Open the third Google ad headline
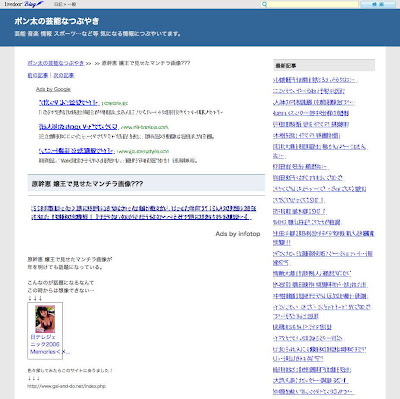The image size is (400, 399). tap(77, 151)
